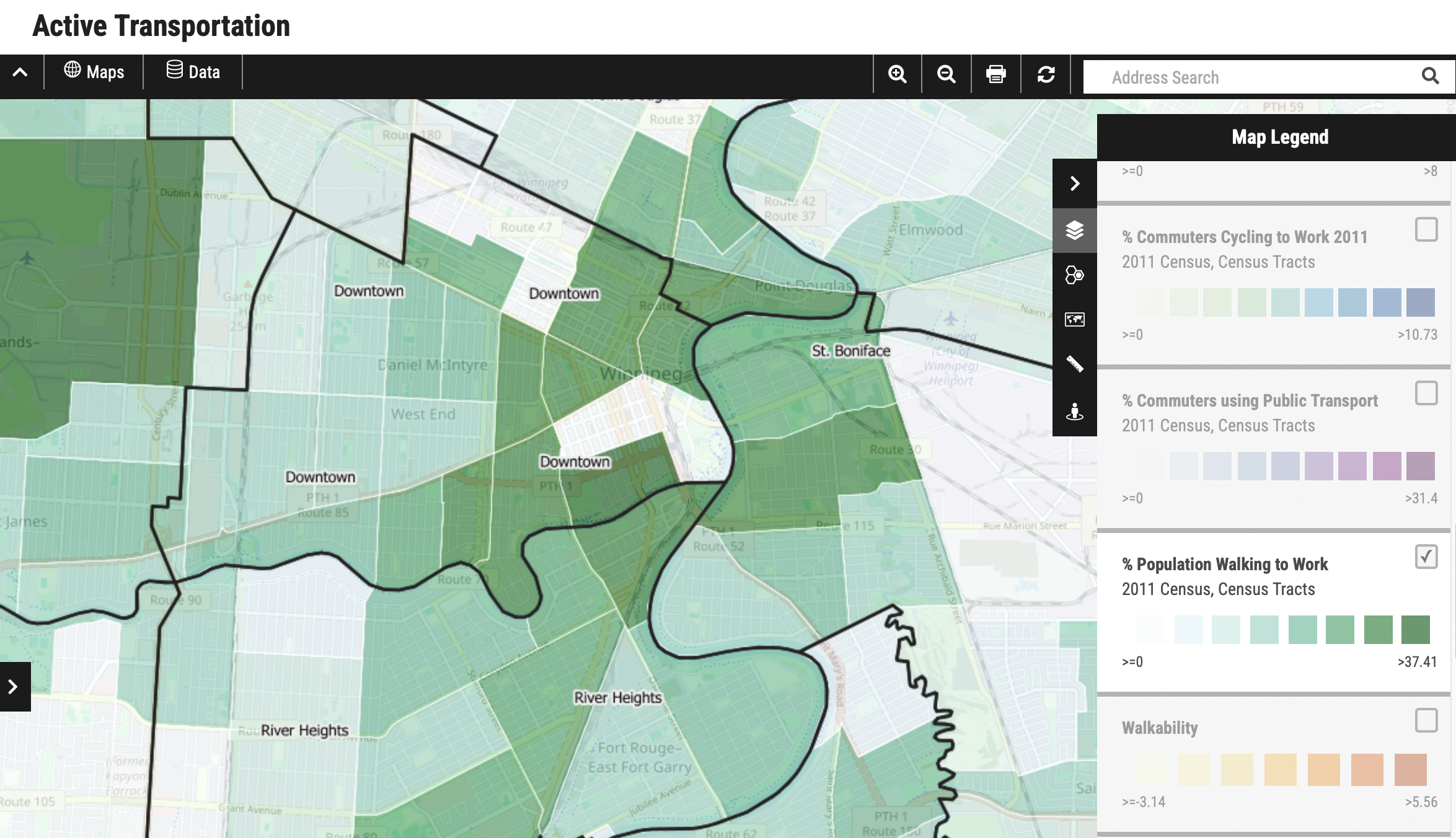This screenshot has height=838, width=1456.
Task: Enable % Commuters Cycling to Work layer
Action: click(x=1426, y=230)
